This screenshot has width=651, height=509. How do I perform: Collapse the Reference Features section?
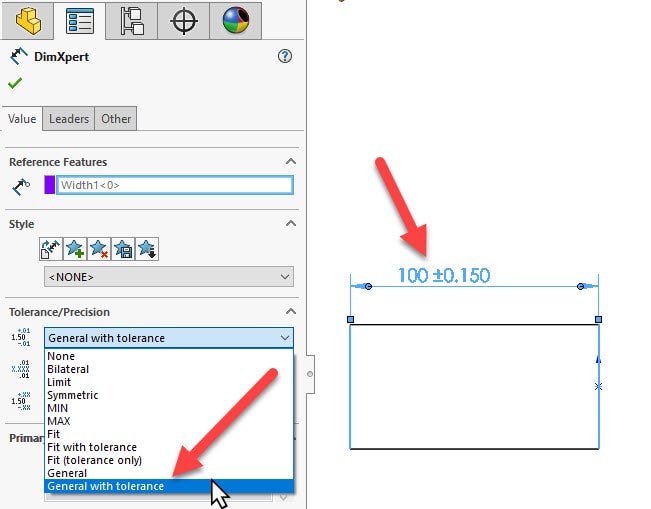point(291,162)
